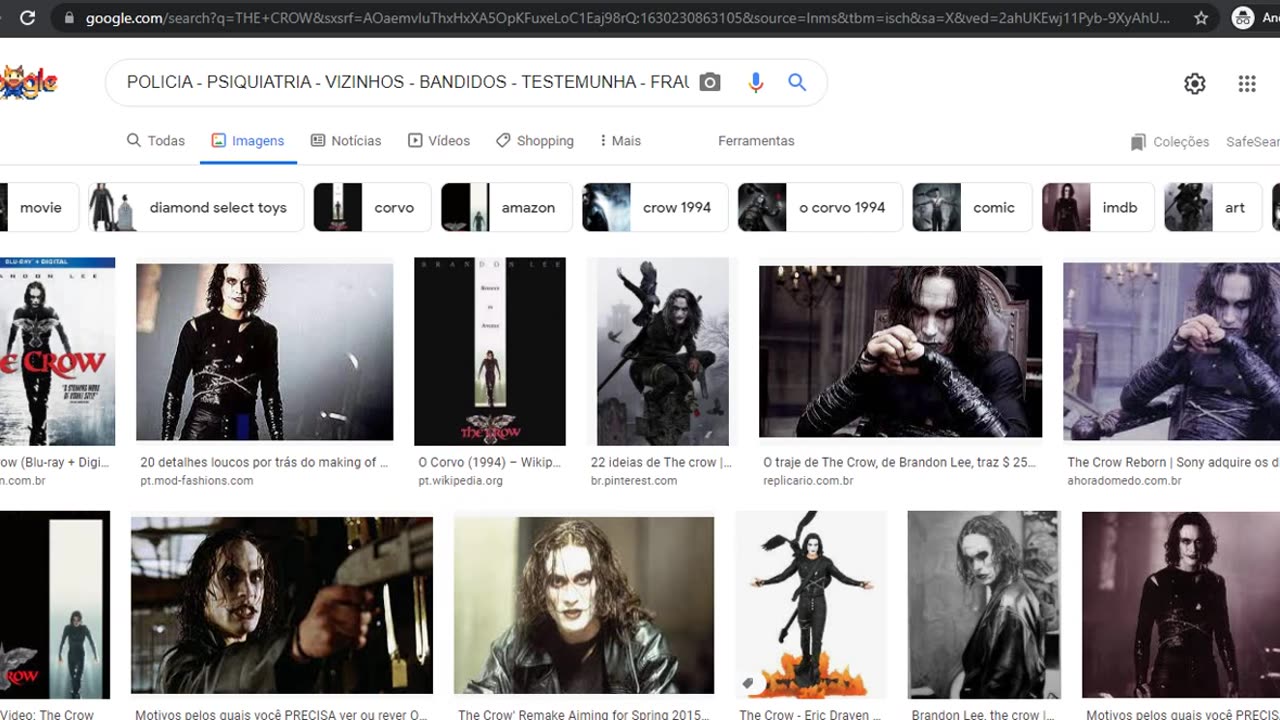Open the Pinterest crow ideas thumbnail

(663, 351)
